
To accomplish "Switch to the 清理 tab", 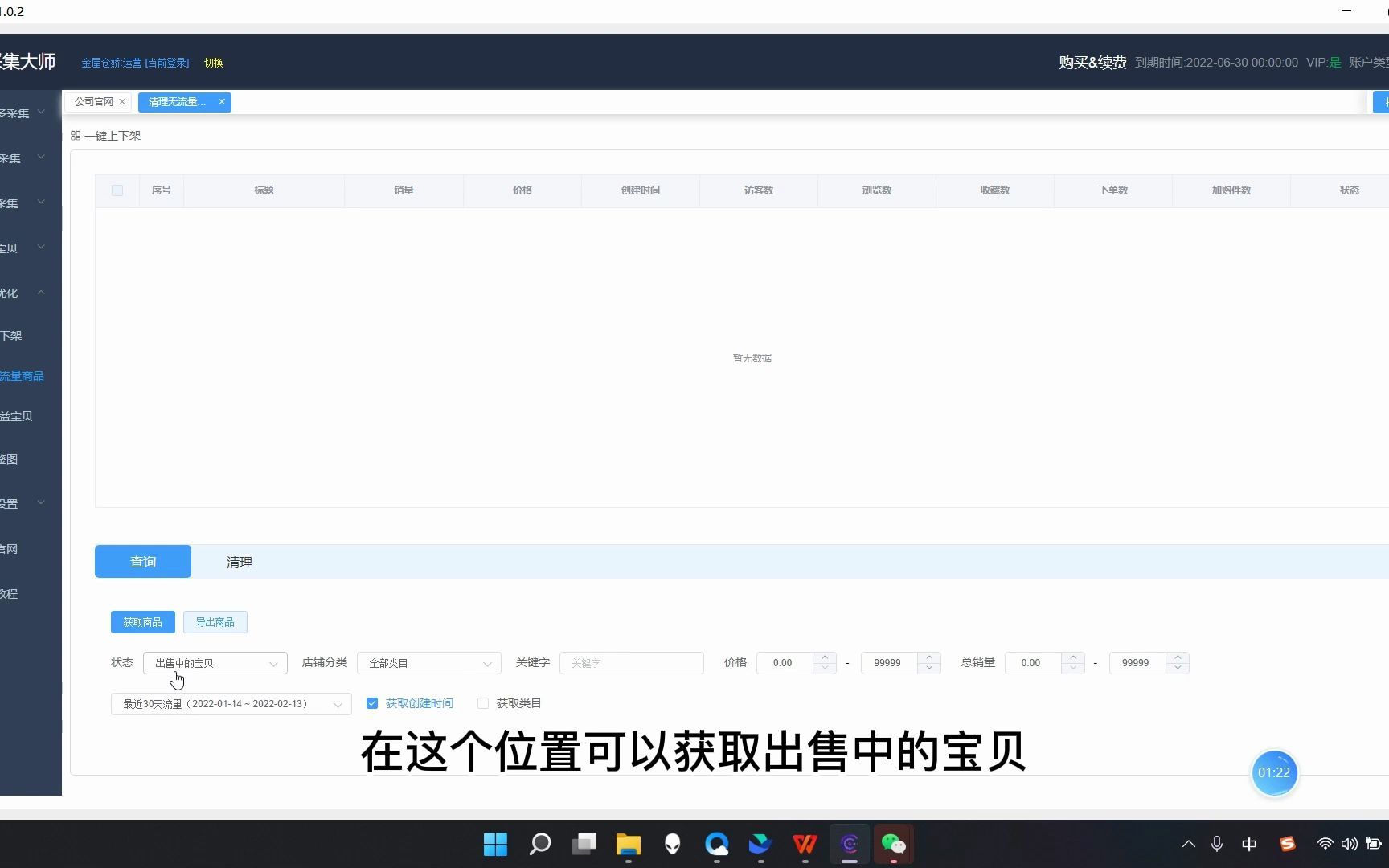I will click(x=240, y=562).
